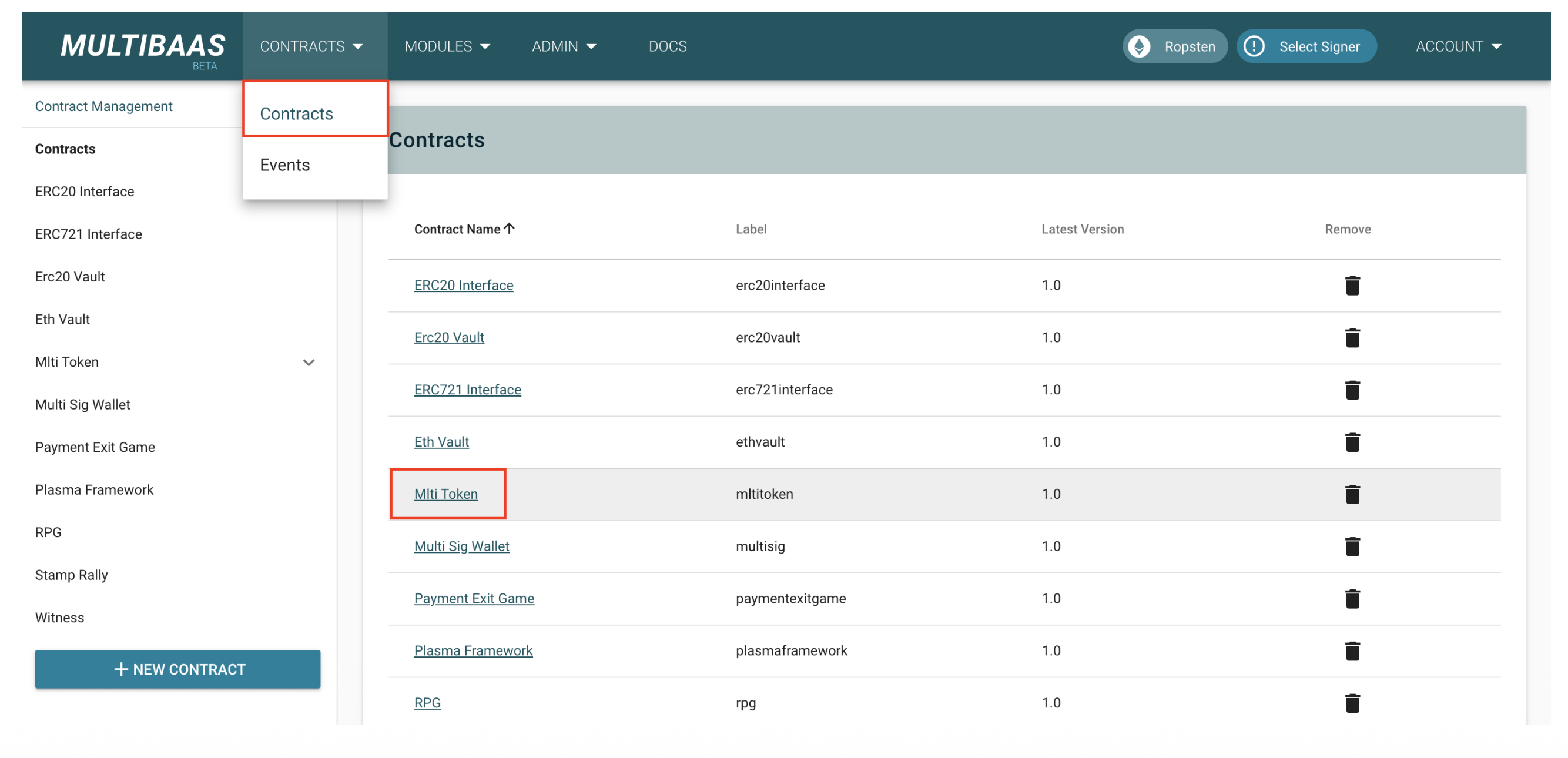This screenshot has width=1568, height=758.
Task: Select Eth Vault in the sidebar
Action: 62,320
